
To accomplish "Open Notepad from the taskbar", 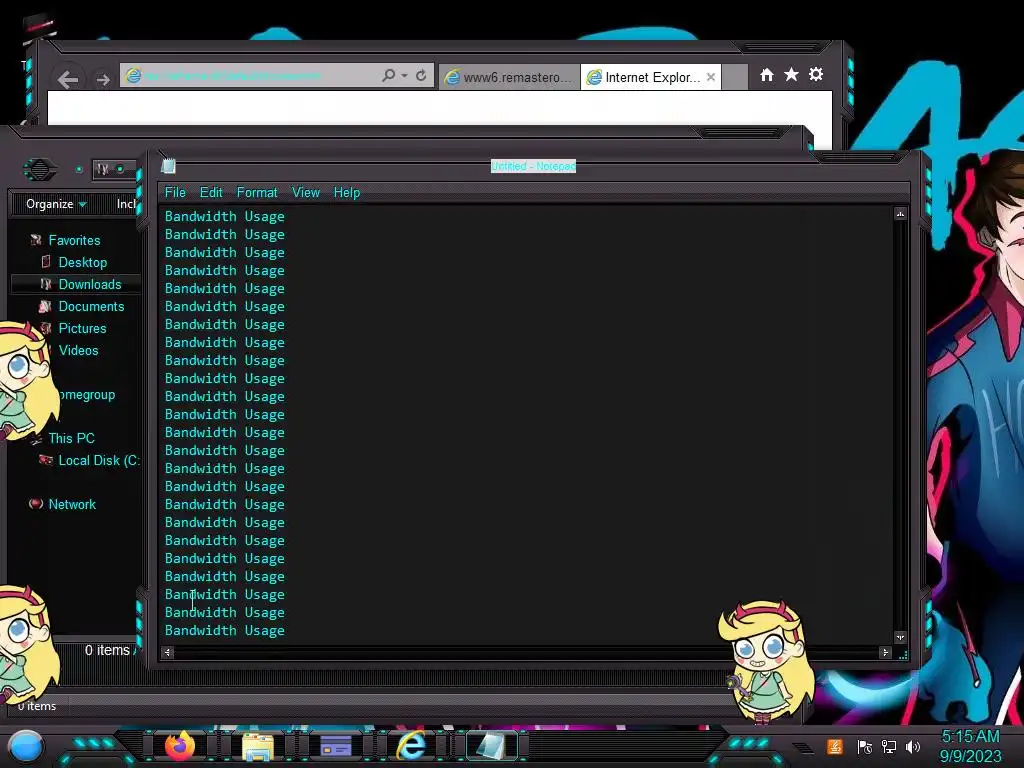I will click(x=490, y=746).
